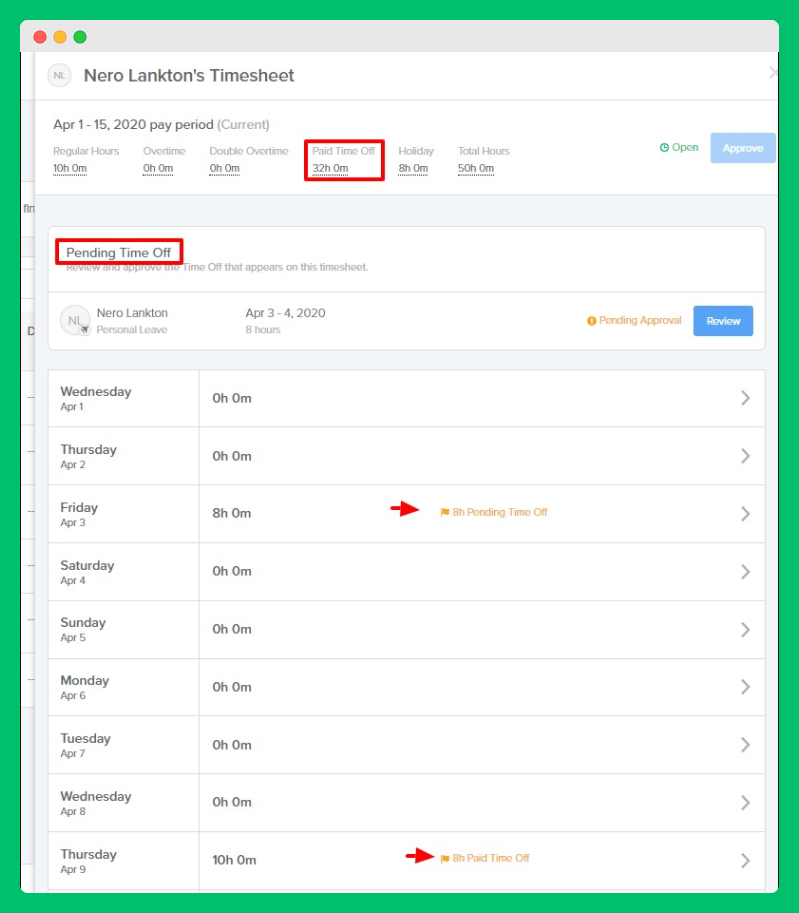This screenshot has width=799, height=913.
Task: Click the NL avatar in pending time off row
Action: (x=75, y=320)
